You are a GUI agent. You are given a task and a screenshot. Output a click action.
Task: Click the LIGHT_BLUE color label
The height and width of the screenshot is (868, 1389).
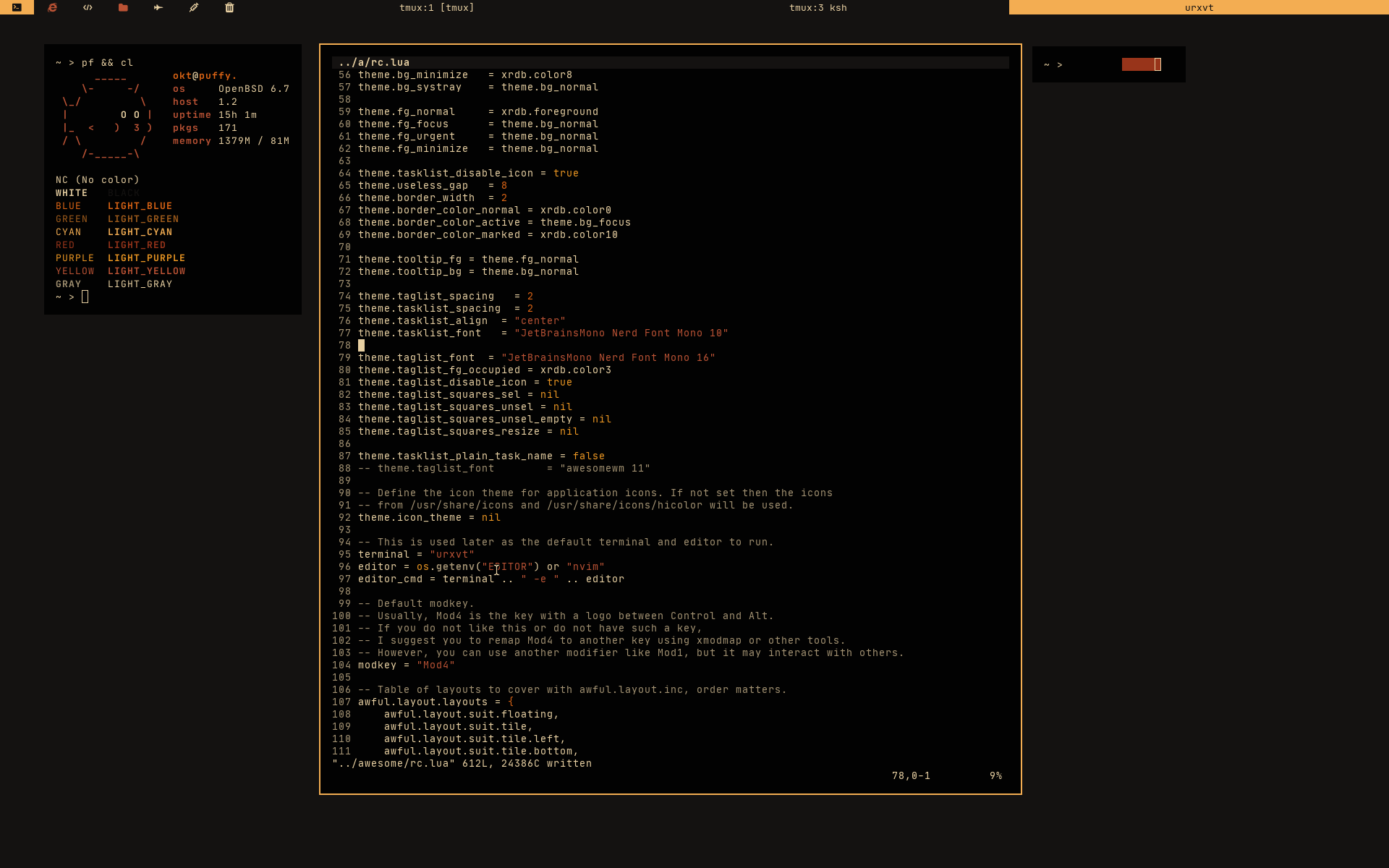click(140, 206)
